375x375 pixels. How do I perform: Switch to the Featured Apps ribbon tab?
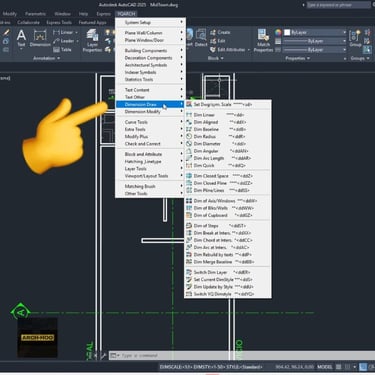[92, 22]
